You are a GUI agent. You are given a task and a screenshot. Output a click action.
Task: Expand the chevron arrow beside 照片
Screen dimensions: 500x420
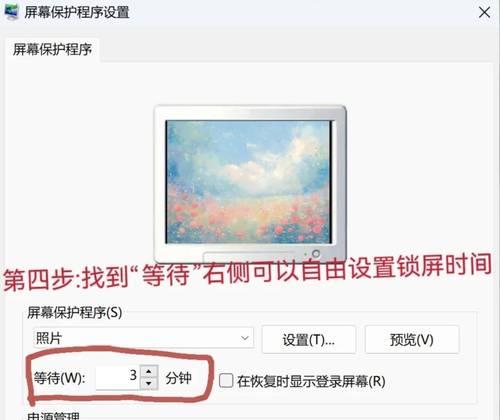[245, 338]
